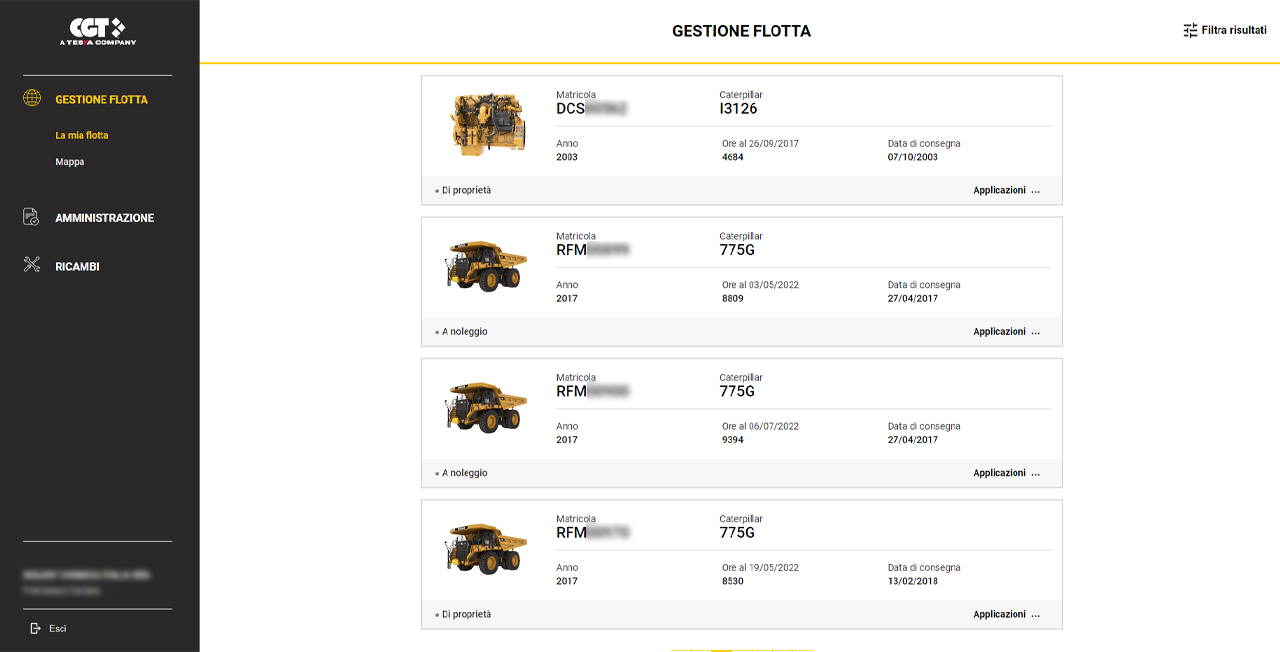This screenshot has height=652, width=1280.
Task: Open the La mia flotta submenu item
Action: [82, 135]
